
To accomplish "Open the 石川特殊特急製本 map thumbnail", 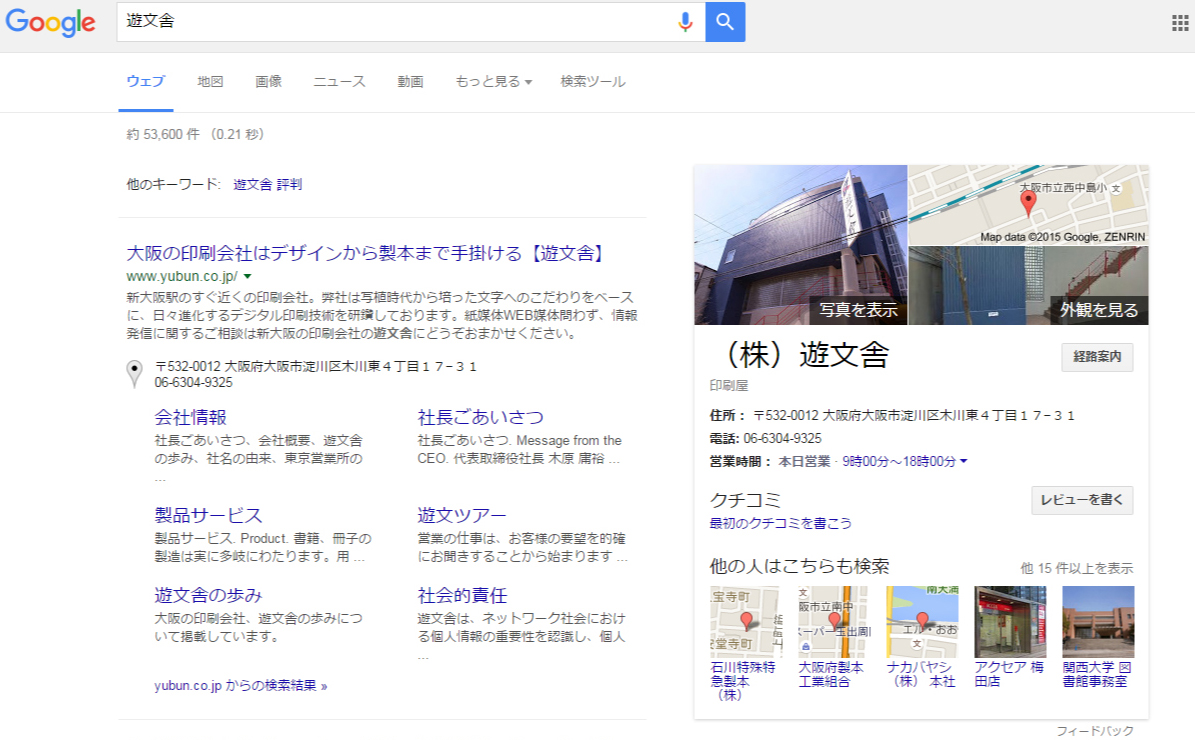I will click(x=745, y=622).
